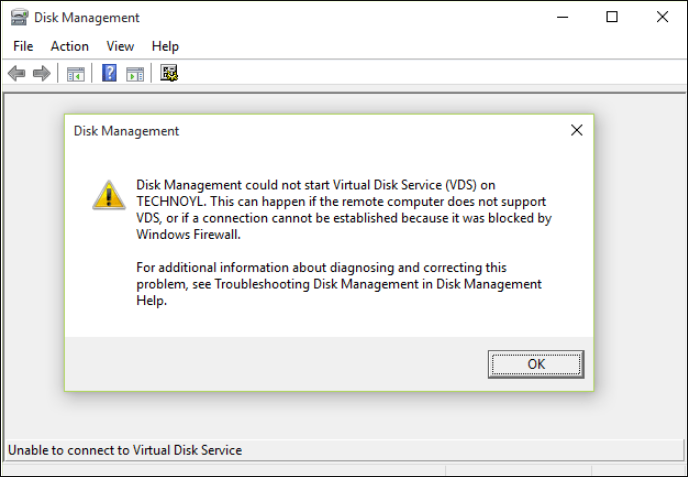This screenshot has height=477, width=688.
Task: Click the rightmost toolbar settings icon
Action: point(169,73)
